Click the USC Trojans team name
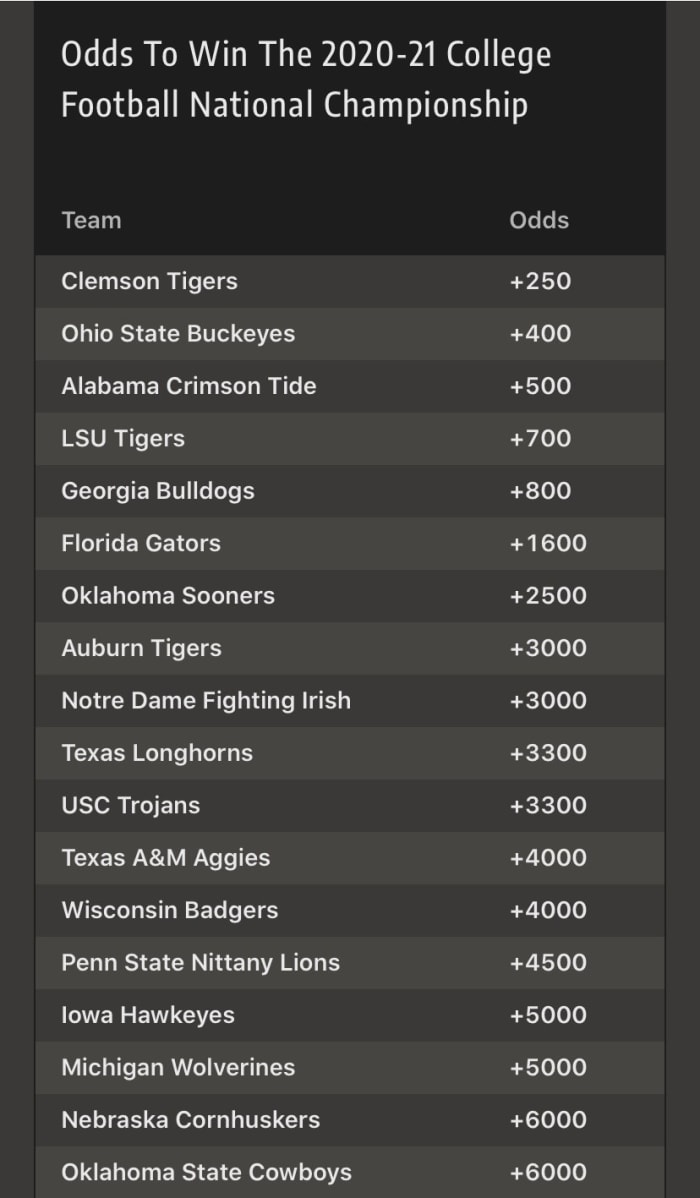This screenshot has height=1198, width=700. click(131, 805)
